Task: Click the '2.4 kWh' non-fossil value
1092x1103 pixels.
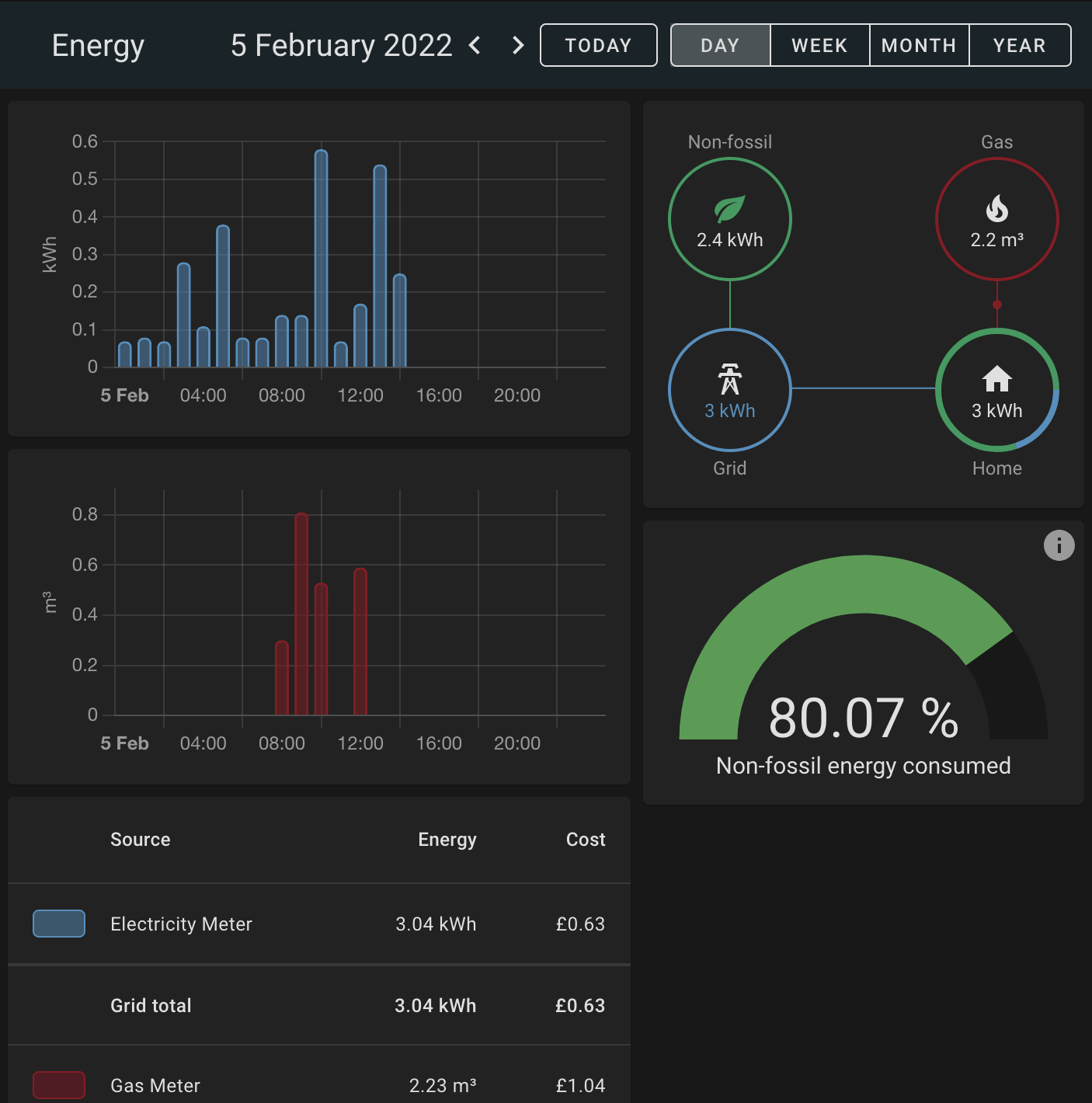Action: (x=730, y=240)
